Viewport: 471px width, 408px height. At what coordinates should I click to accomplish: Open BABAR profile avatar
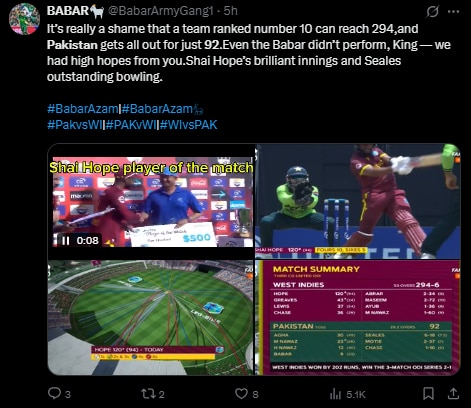pyautogui.click(x=25, y=19)
